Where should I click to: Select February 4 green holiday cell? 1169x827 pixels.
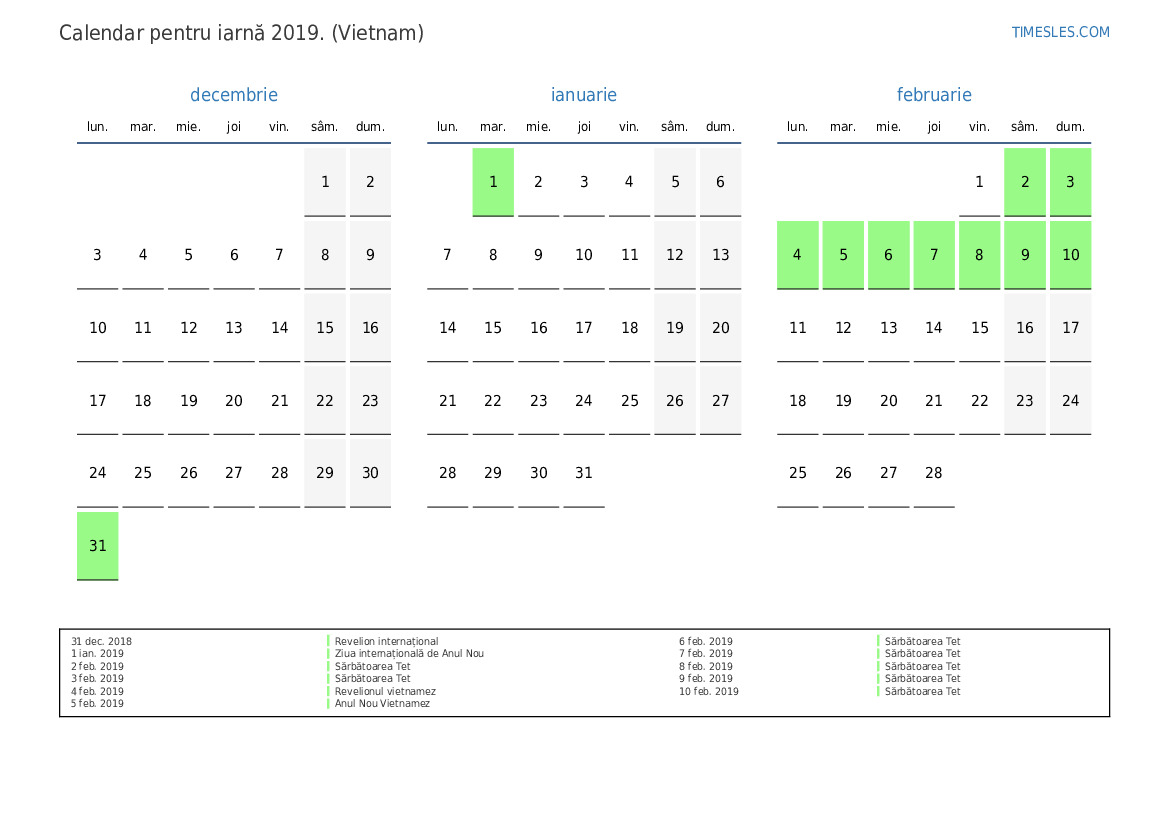(x=798, y=255)
